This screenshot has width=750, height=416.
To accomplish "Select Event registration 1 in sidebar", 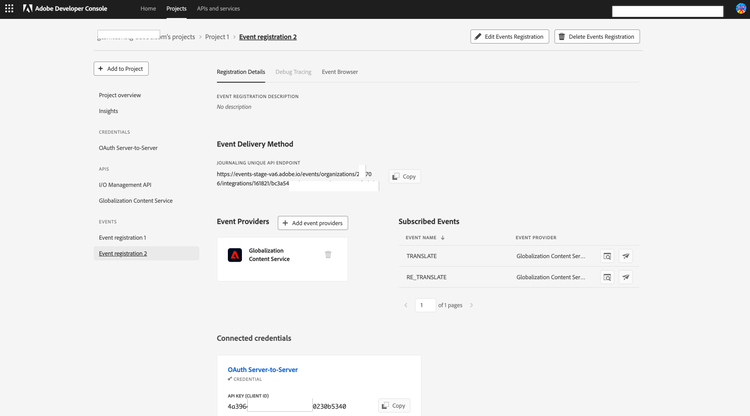I will [x=122, y=237].
